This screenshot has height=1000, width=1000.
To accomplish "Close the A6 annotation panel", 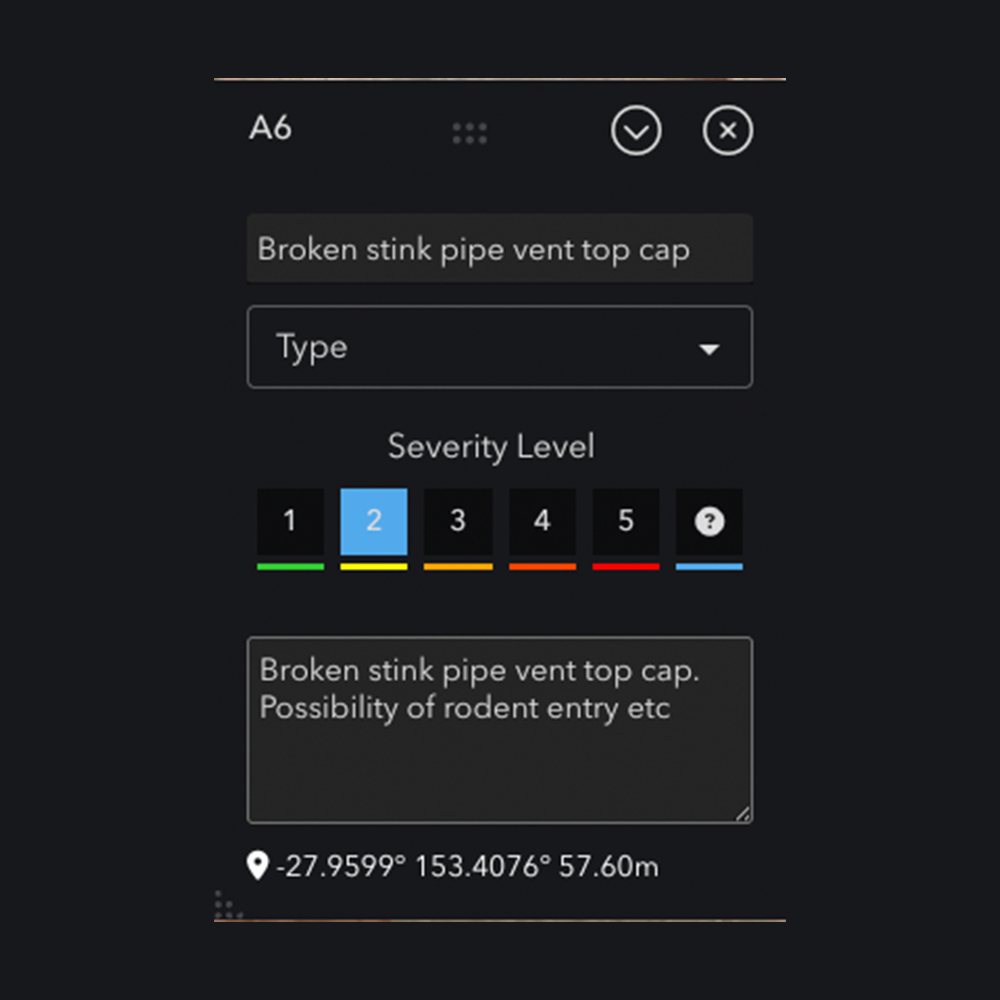I will [728, 131].
